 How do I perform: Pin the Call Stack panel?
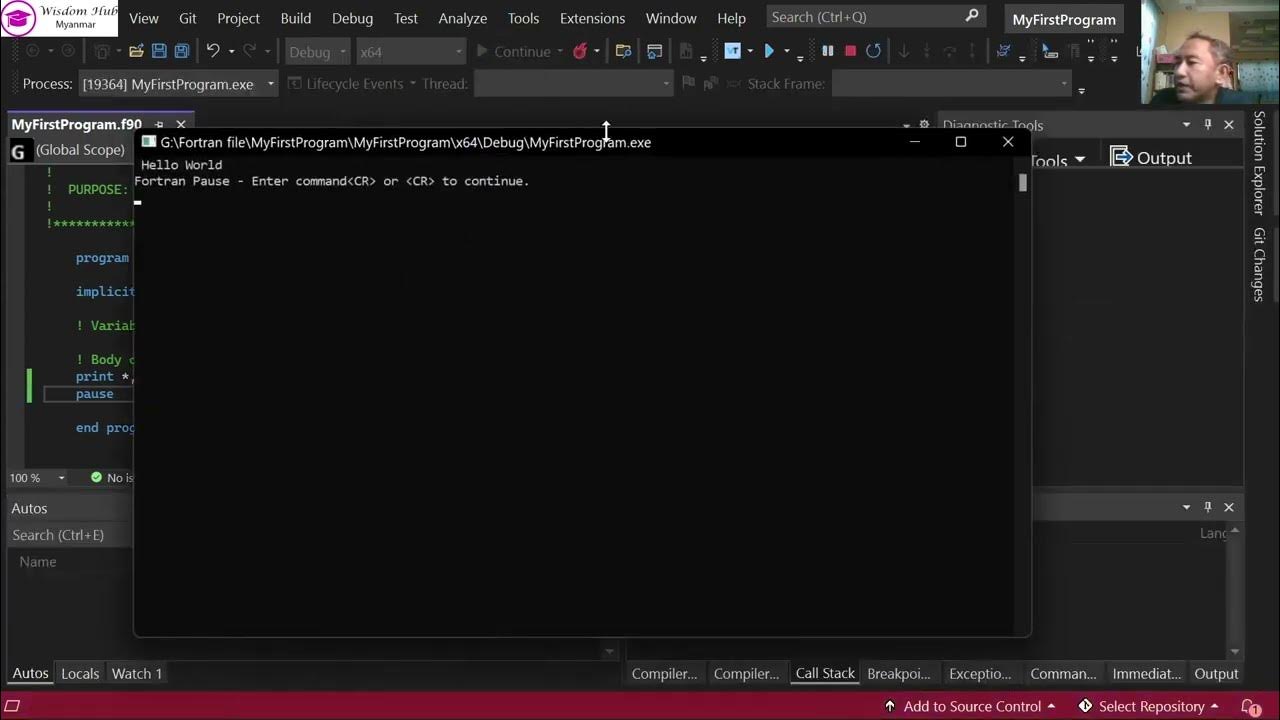point(1208,507)
